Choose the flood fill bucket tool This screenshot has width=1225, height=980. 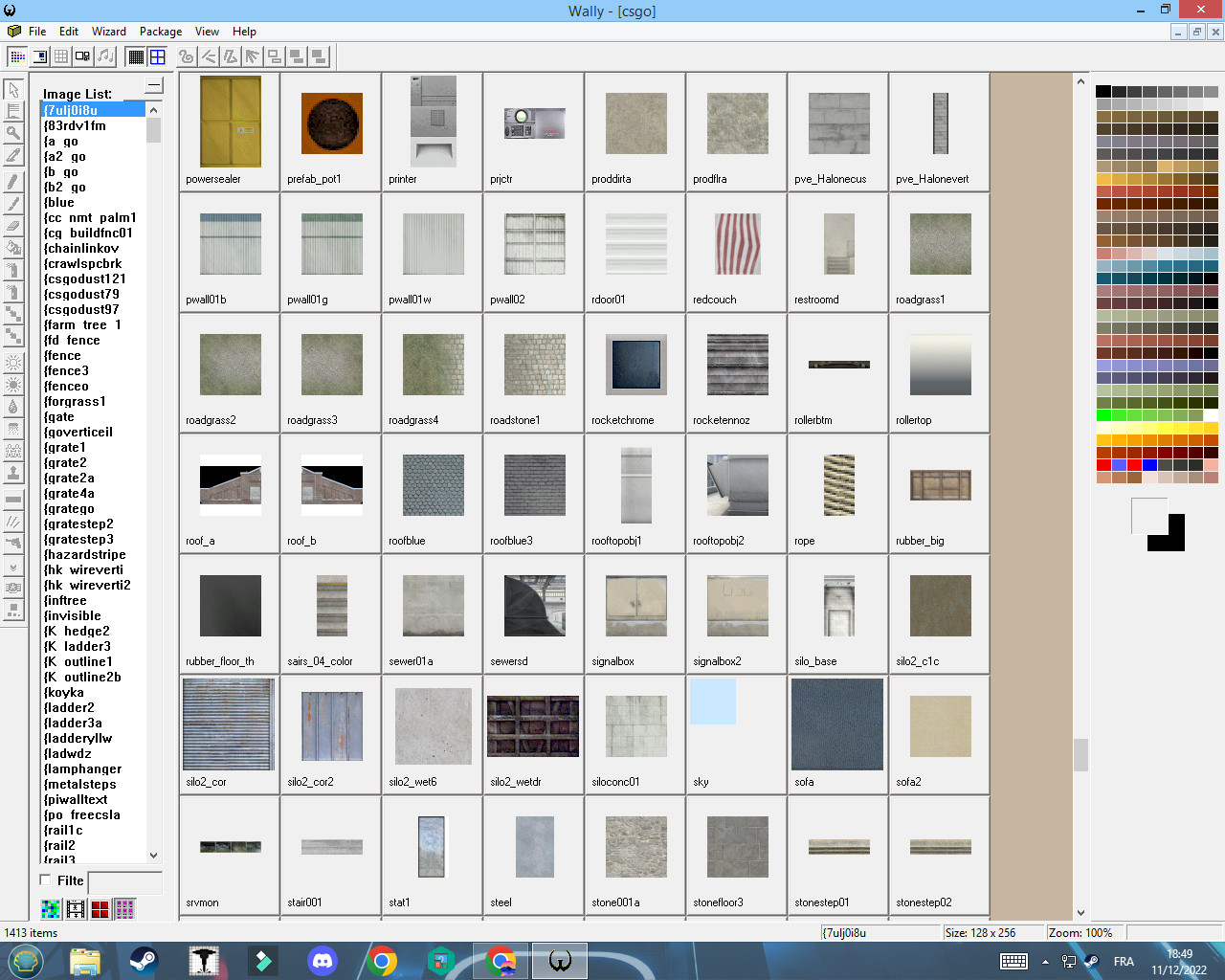(13, 248)
